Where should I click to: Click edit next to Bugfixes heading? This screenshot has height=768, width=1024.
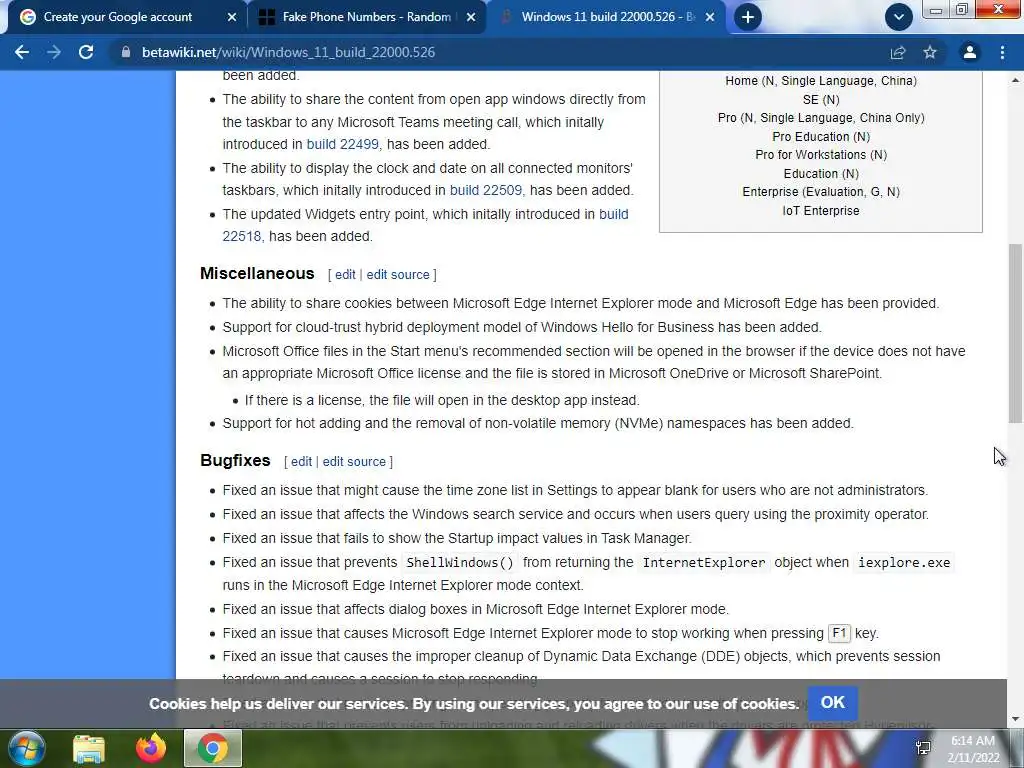(301, 462)
